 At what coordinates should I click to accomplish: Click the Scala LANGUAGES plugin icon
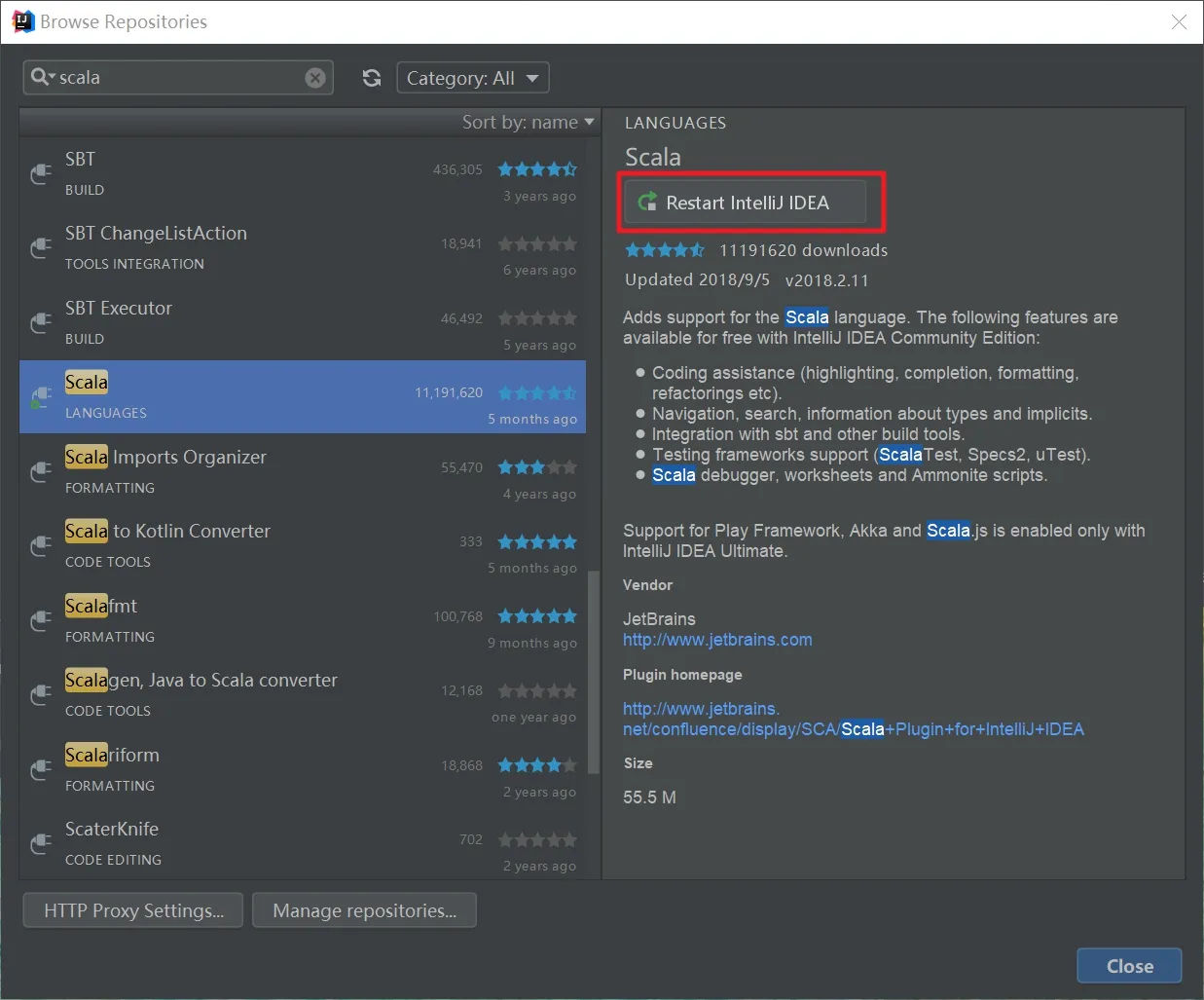[40, 397]
